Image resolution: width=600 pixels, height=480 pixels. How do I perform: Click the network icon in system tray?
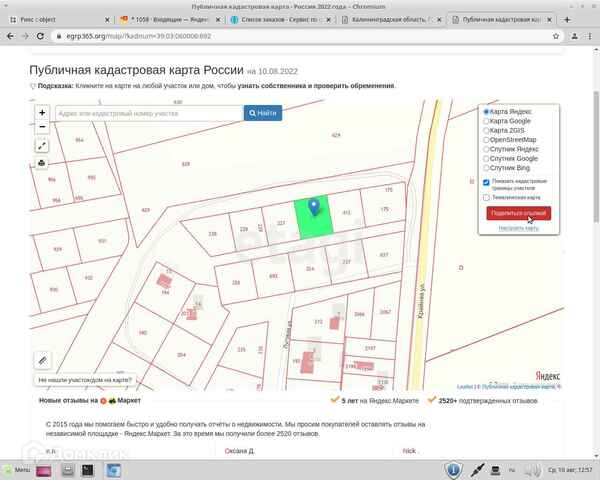[496, 470]
